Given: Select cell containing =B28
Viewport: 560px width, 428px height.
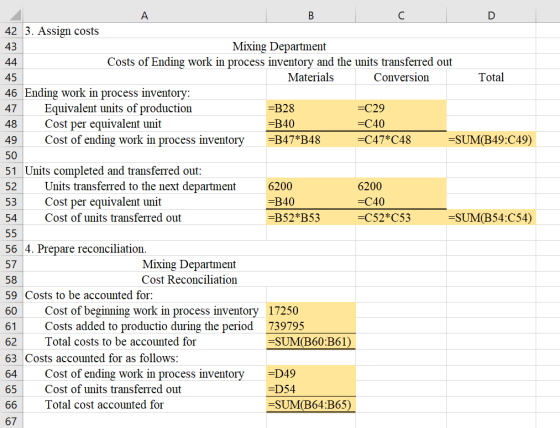Looking at the screenshot, I should [311, 108].
